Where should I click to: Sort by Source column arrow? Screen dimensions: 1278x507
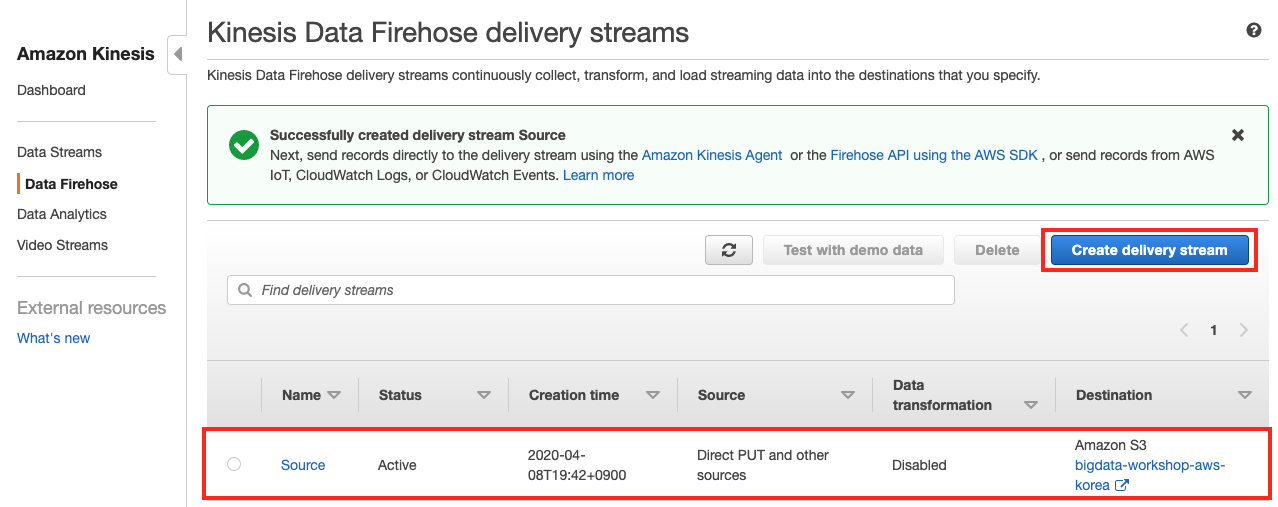[x=848, y=395]
